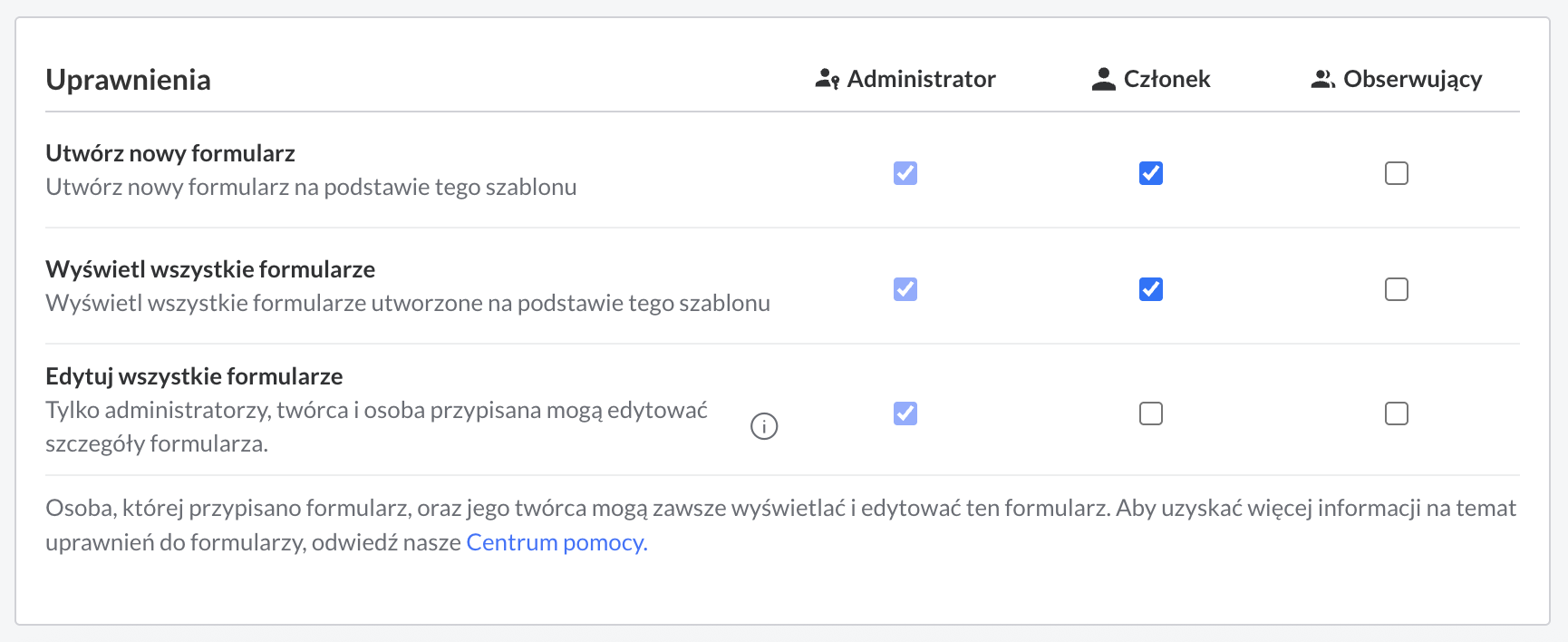Toggle Administrator checkbox for Wyświetl wszystkie formularze

tap(905, 289)
